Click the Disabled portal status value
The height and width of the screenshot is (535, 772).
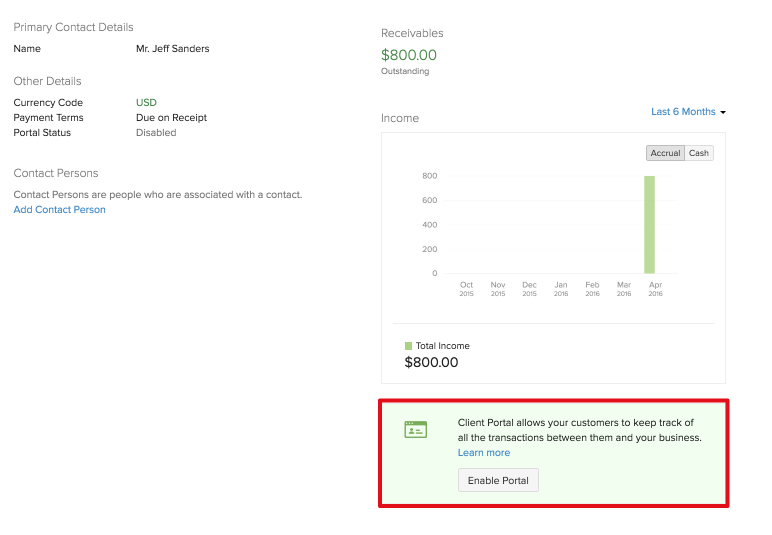pos(156,133)
